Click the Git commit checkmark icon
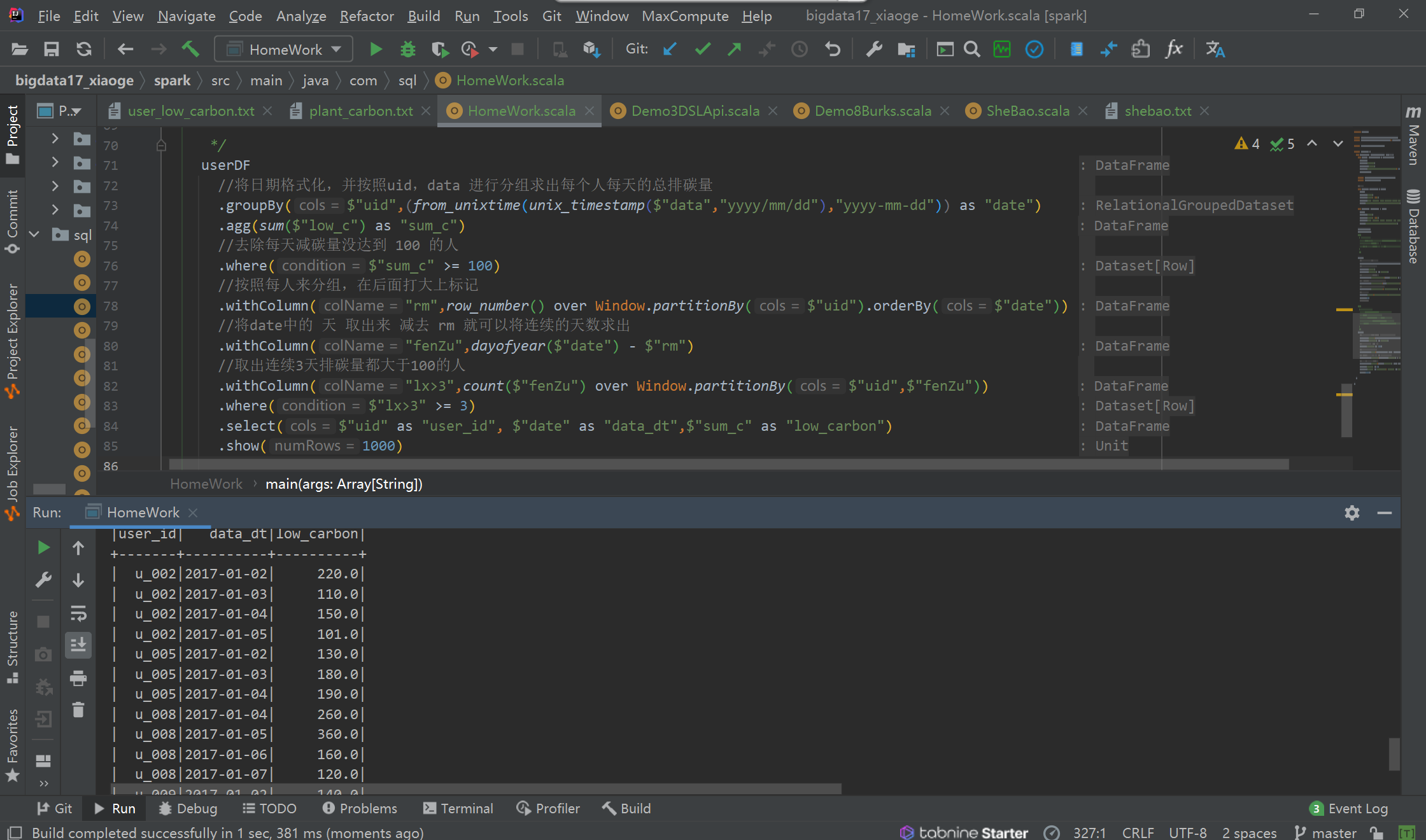The height and width of the screenshot is (840, 1426). coord(702,49)
